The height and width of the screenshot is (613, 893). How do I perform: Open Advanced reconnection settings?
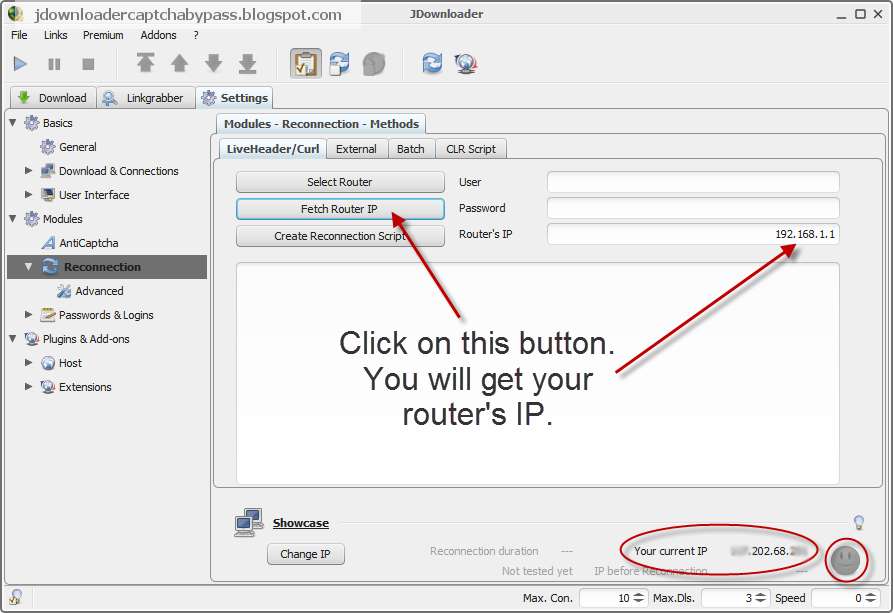click(99, 291)
